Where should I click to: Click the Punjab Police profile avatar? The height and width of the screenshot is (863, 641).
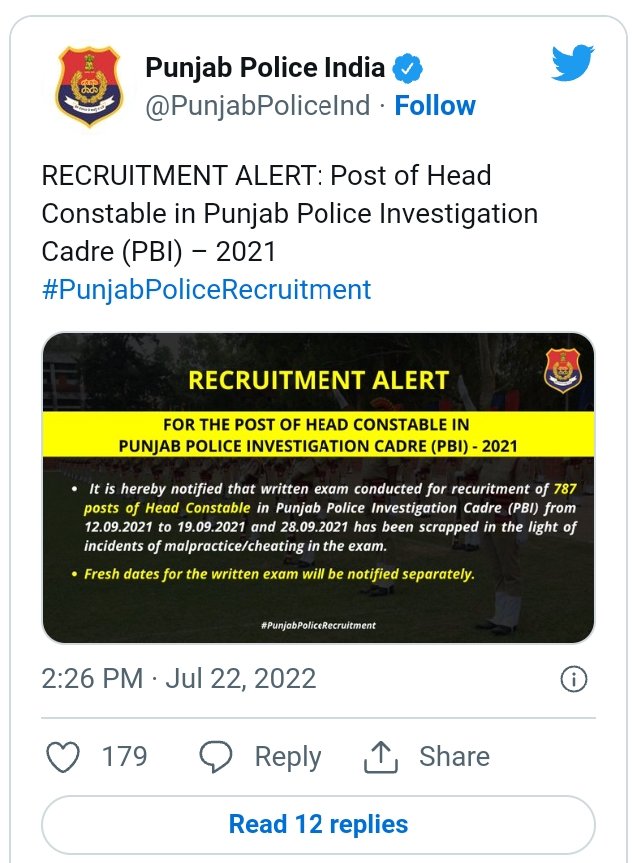coord(89,87)
